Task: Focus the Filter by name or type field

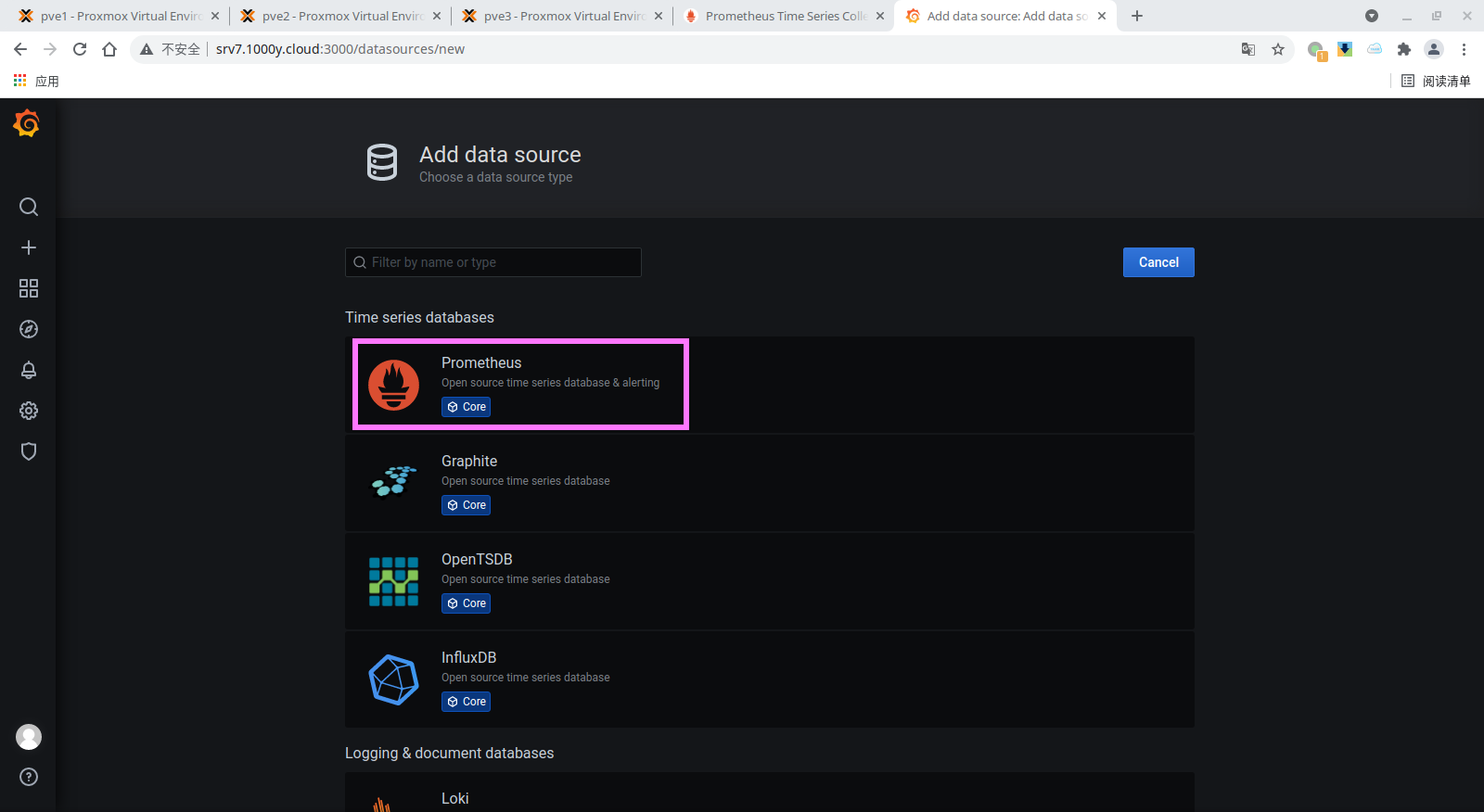Action: point(501,262)
